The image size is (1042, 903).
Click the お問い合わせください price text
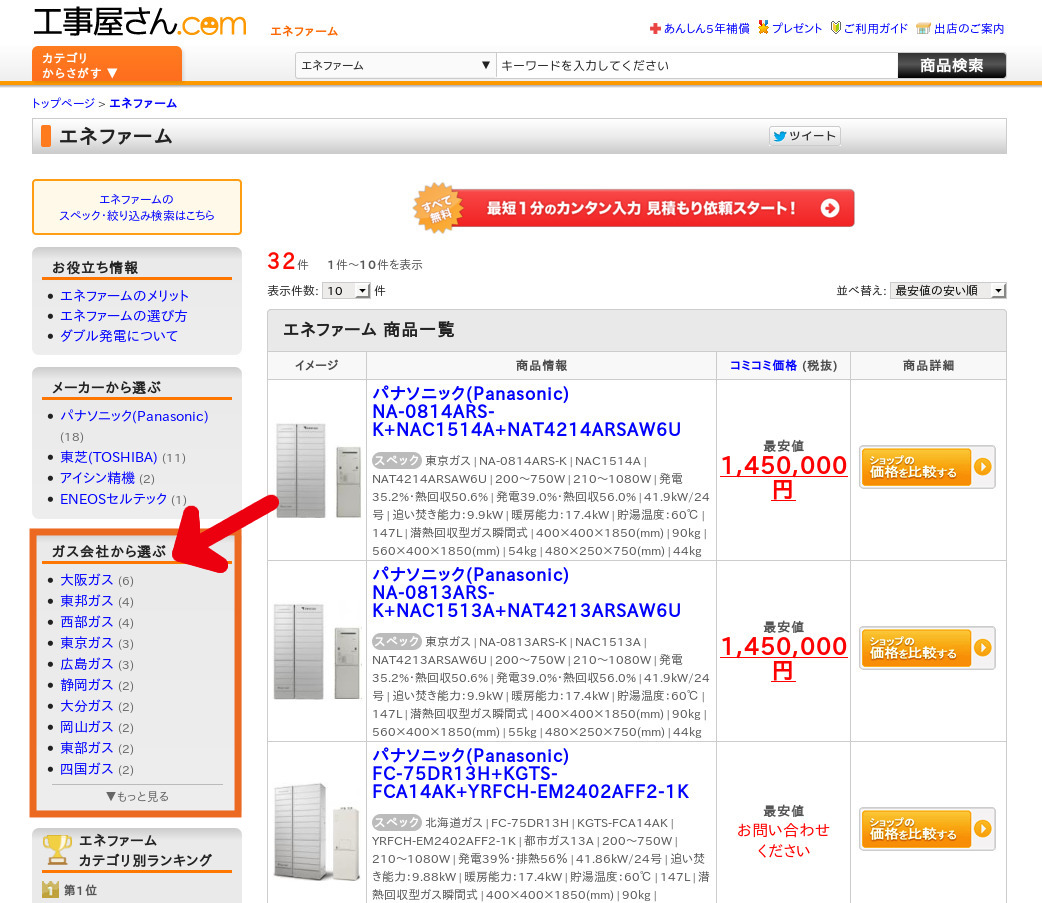click(783, 840)
